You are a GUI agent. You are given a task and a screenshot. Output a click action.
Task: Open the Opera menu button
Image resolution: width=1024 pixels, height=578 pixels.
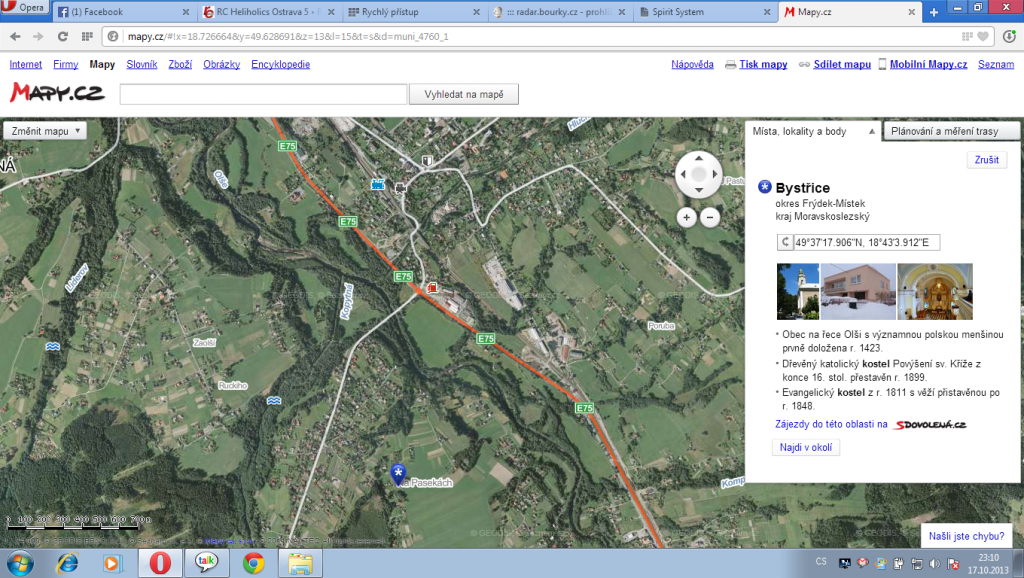(x=24, y=10)
